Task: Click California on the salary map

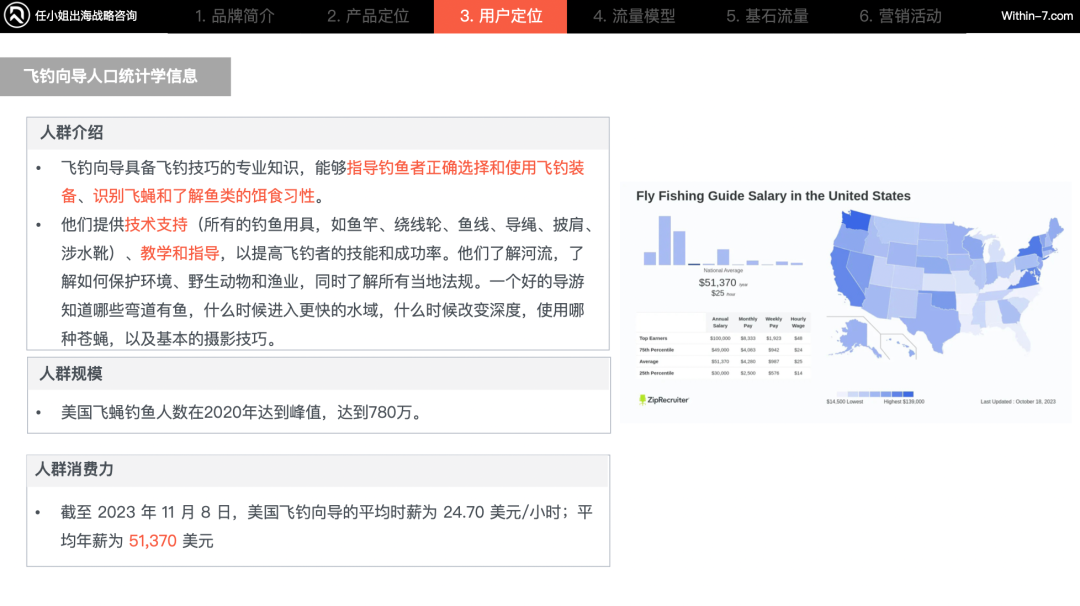Action: [846, 278]
